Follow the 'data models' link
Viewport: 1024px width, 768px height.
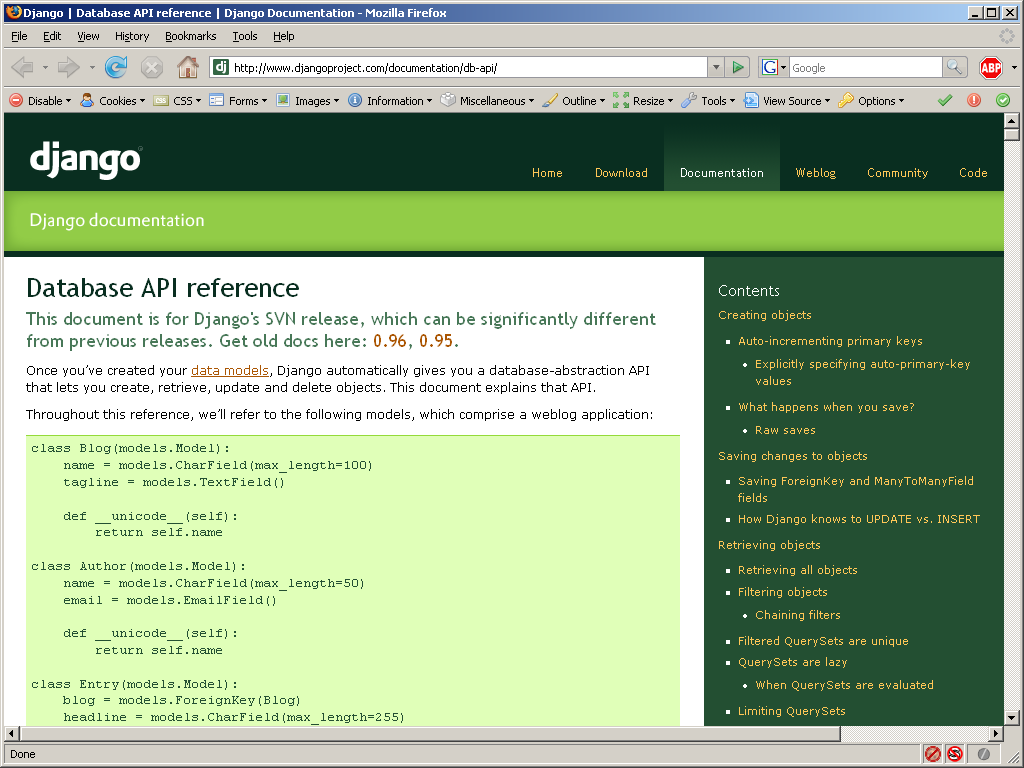click(x=230, y=370)
